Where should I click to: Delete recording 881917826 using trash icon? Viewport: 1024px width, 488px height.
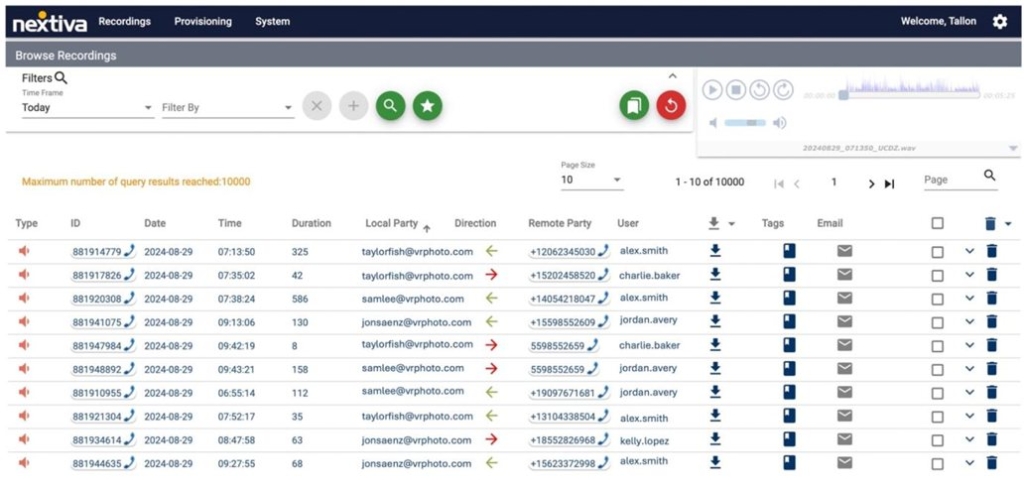point(991,275)
